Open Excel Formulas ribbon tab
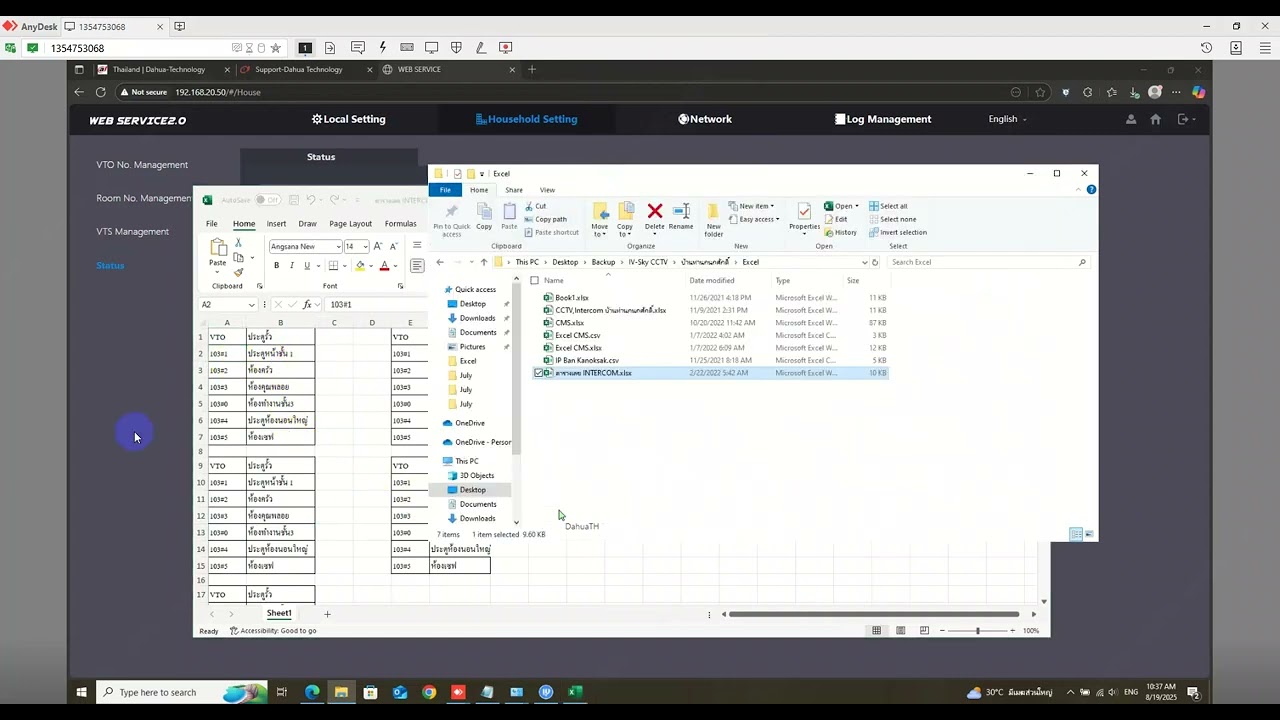This screenshot has height=720, width=1280. coord(400,224)
